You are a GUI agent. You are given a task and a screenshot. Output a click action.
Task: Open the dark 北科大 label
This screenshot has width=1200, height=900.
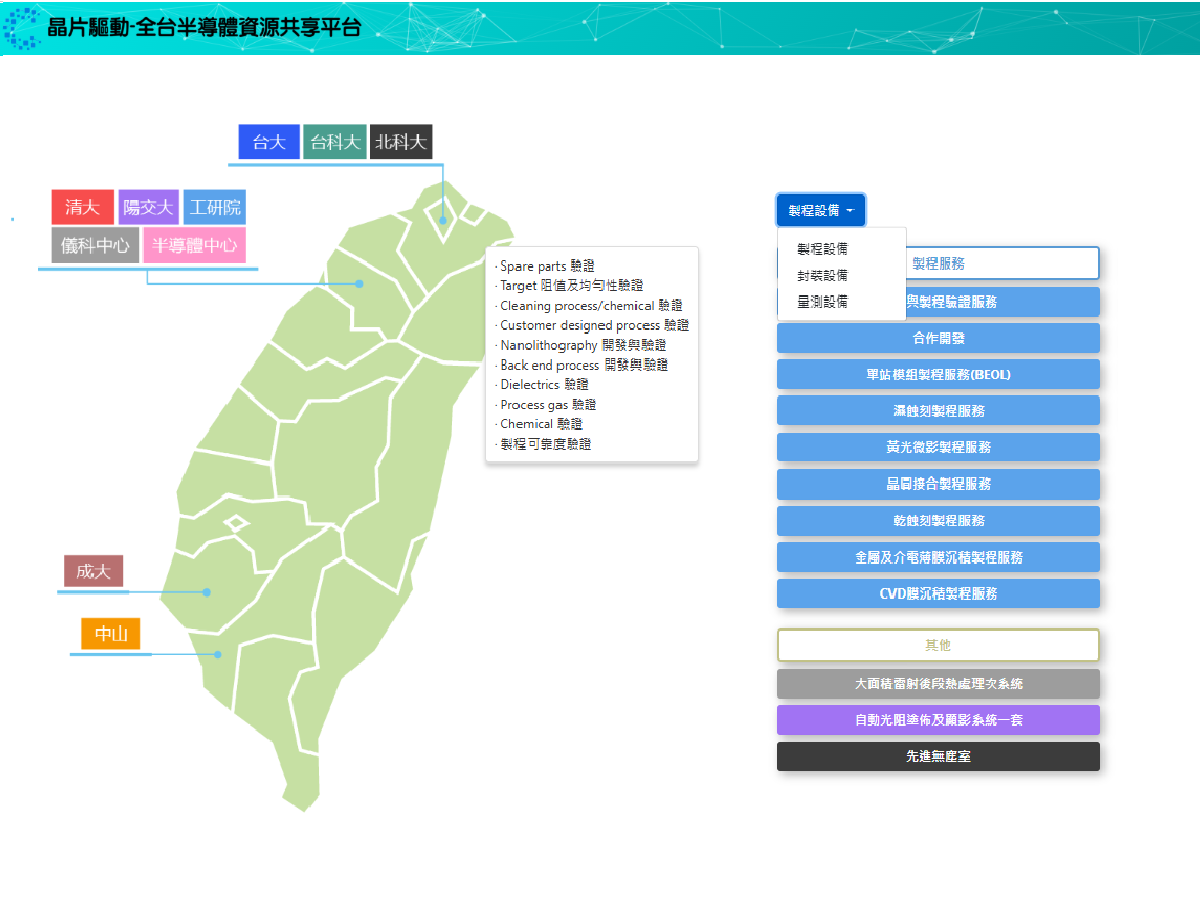tap(401, 142)
